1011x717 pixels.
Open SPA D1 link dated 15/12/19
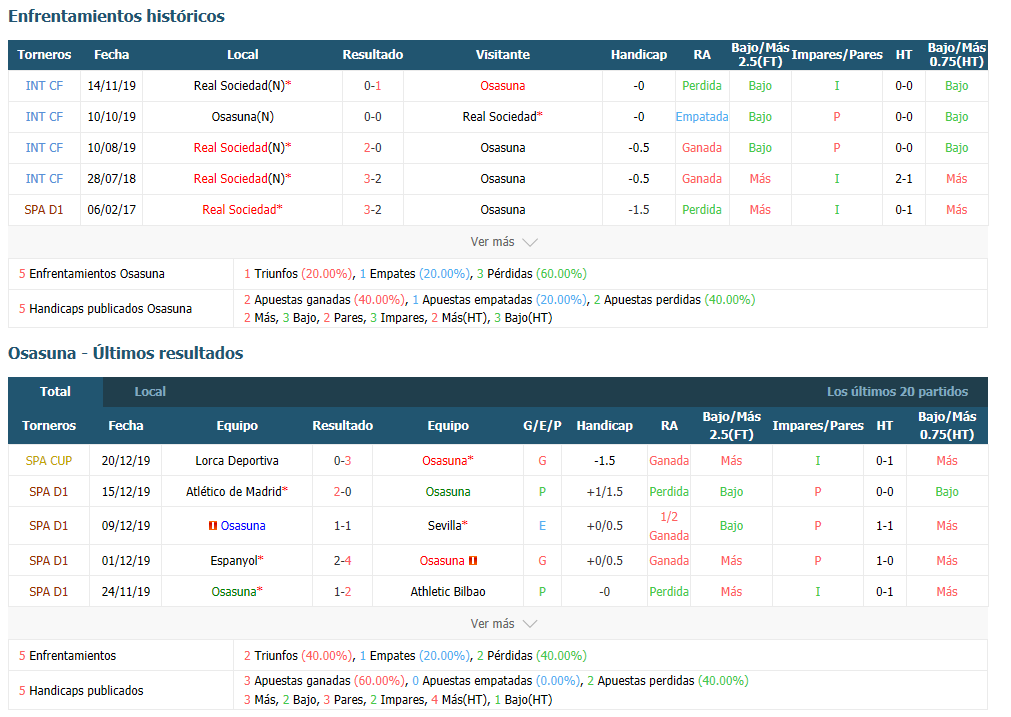[x=48, y=491]
